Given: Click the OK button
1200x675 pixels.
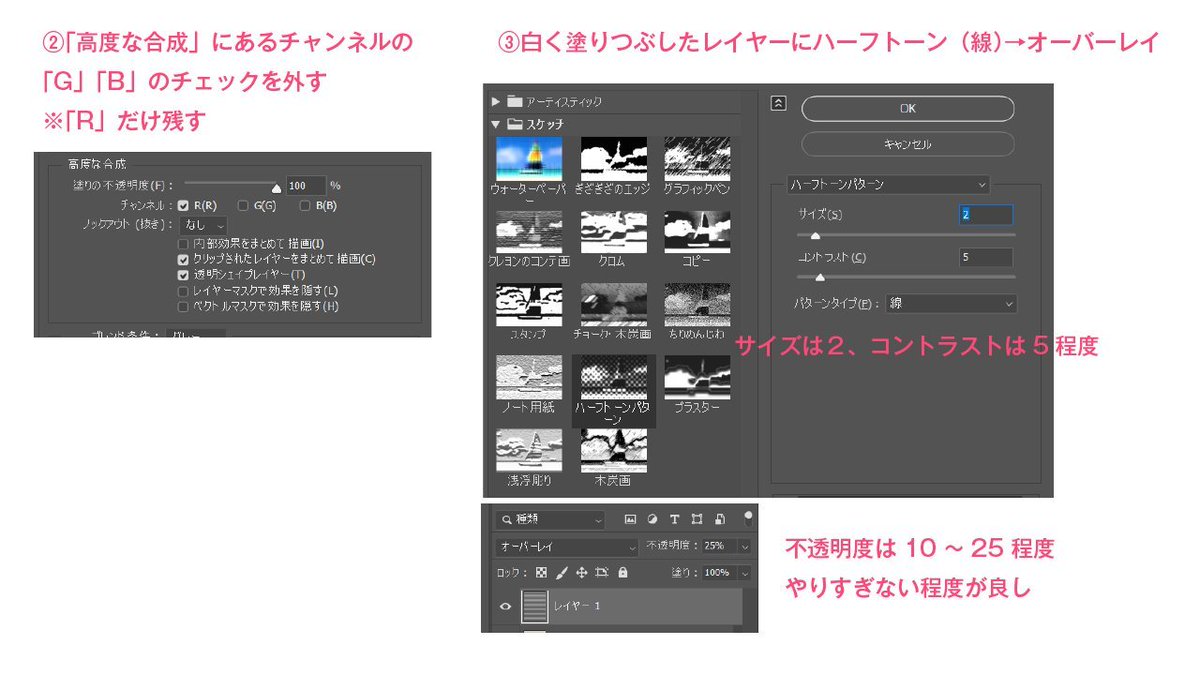Looking at the screenshot, I should tap(908, 108).
